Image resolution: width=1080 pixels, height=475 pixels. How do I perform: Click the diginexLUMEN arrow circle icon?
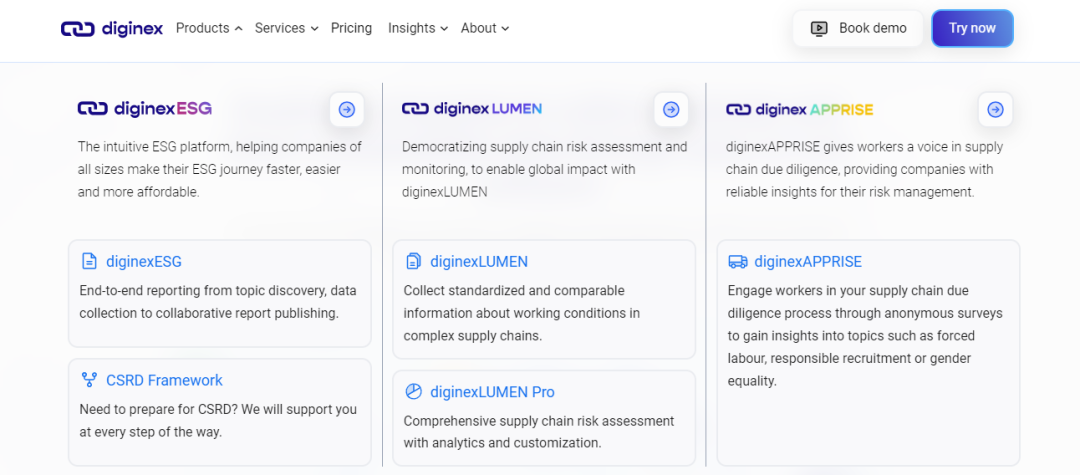tap(671, 109)
